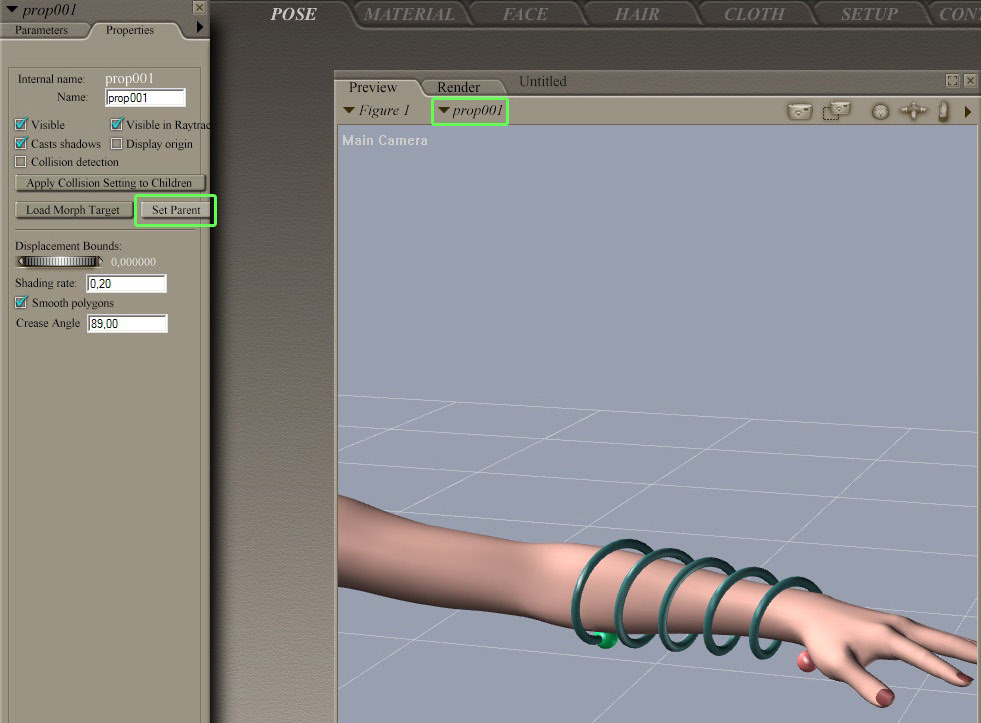Click the Displacement Bounds dial slider
Viewport: 981px width, 723px height.
(x=61, y=261)
